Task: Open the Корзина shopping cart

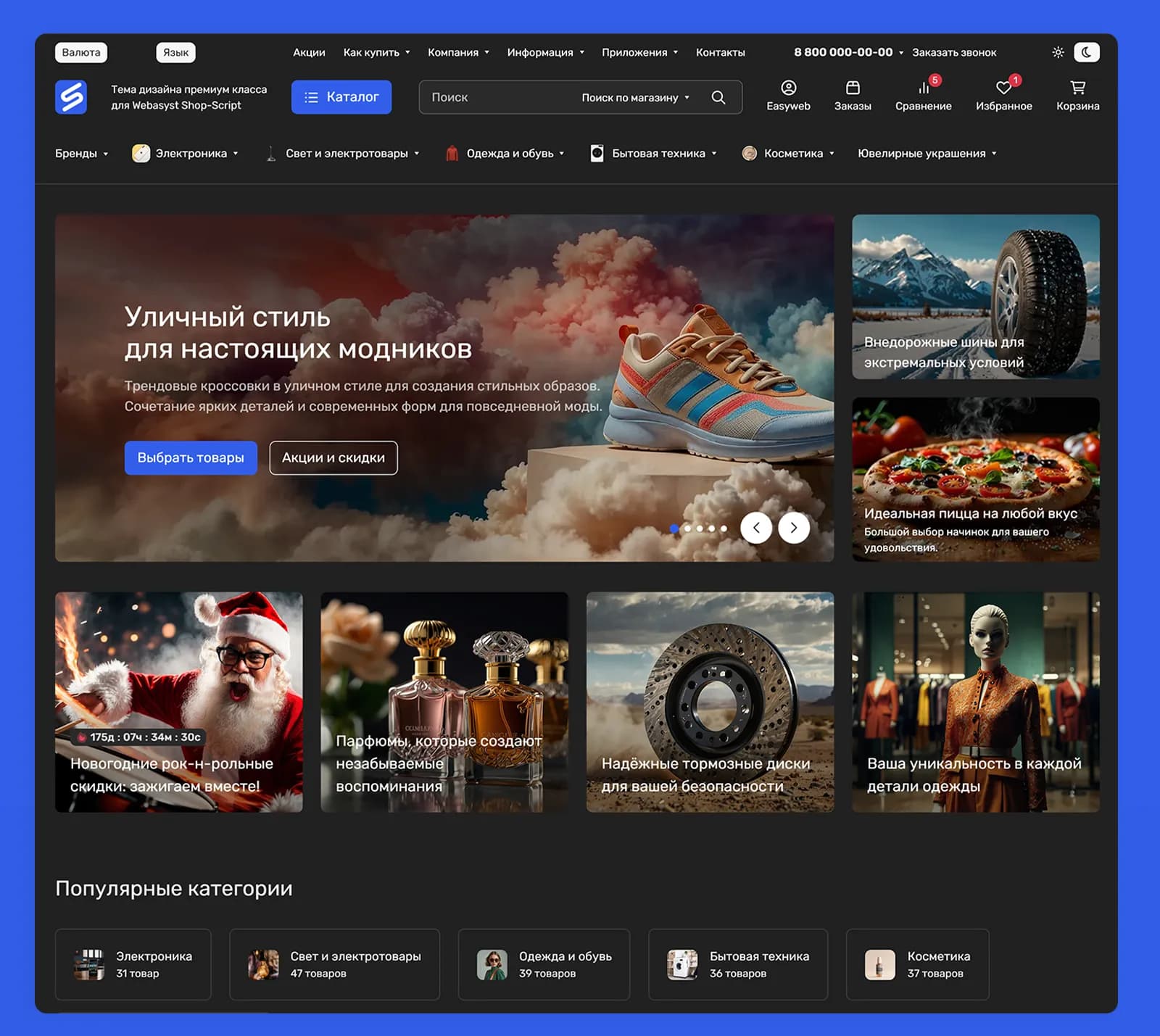Action: (1078, 88)
